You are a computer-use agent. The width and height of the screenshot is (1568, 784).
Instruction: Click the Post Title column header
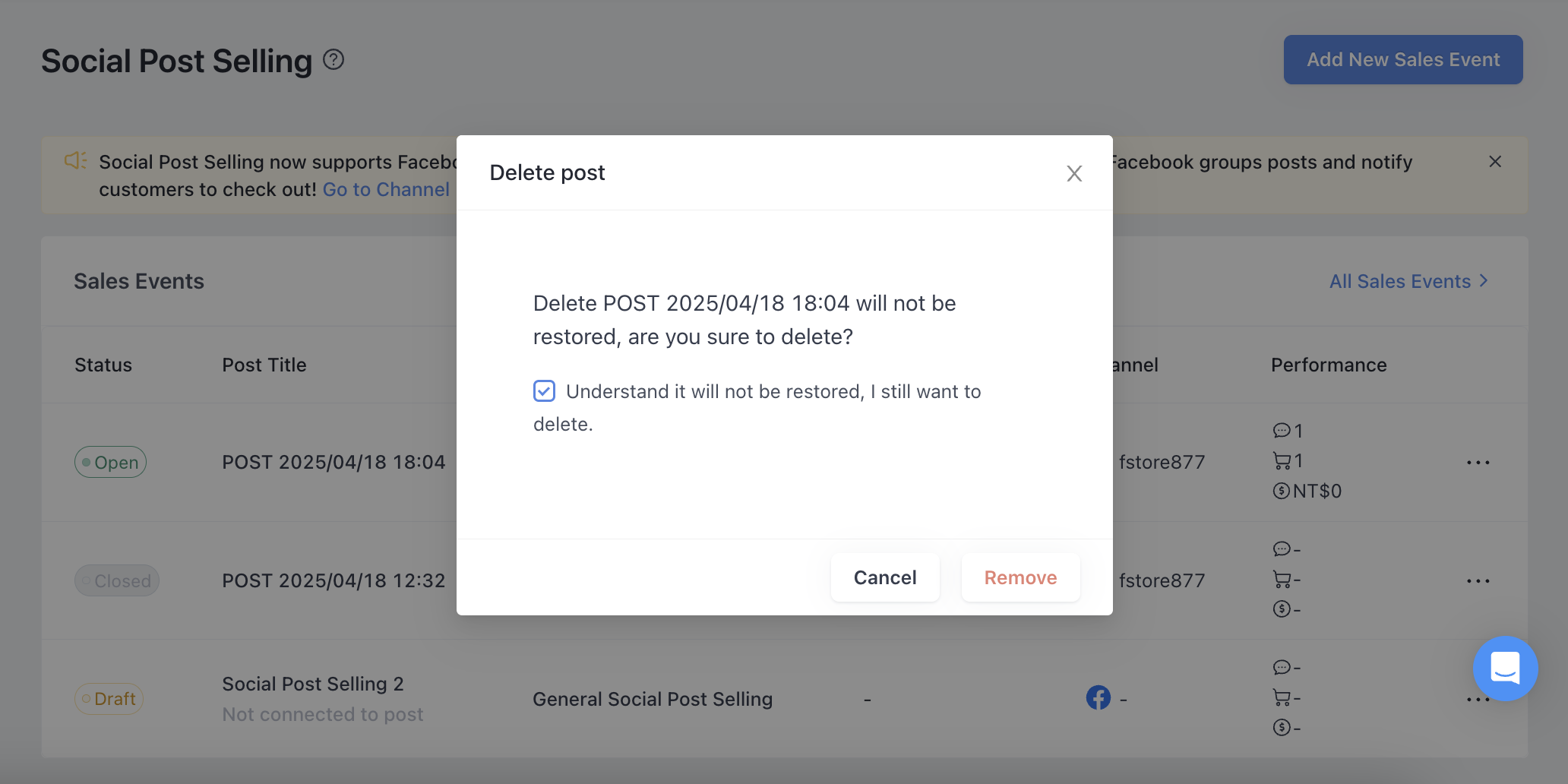point(264,365)
